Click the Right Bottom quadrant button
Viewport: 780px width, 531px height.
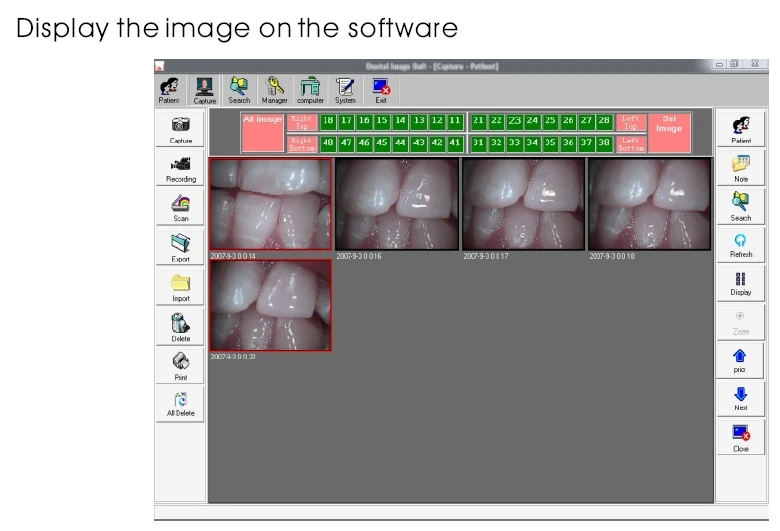pyautogui.click(x=301, y=144)
